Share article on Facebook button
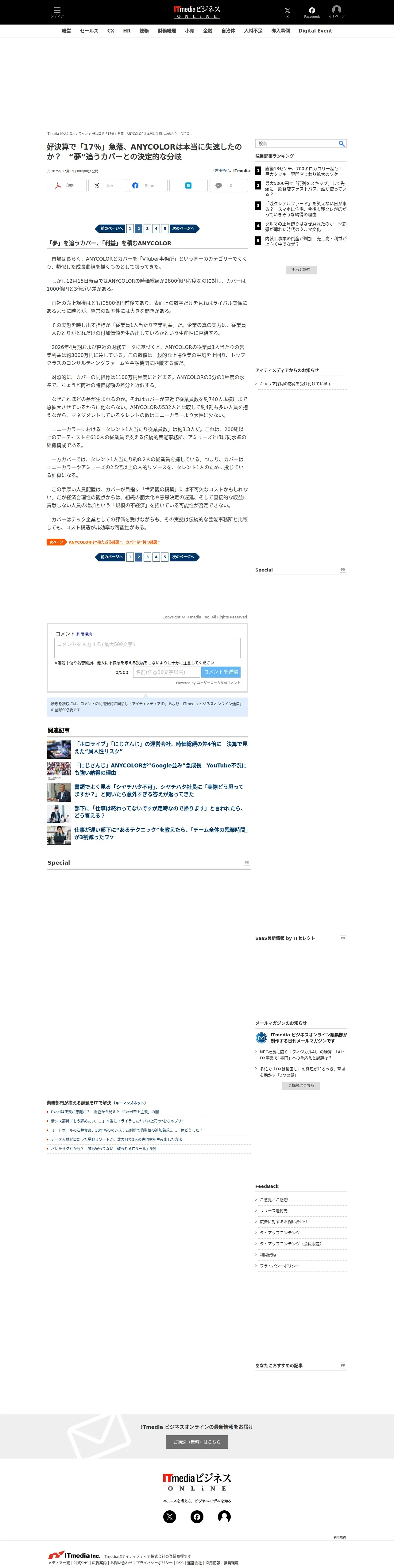Image resolution: width=394 pixels, height=1568 pixels. [148, 186]
